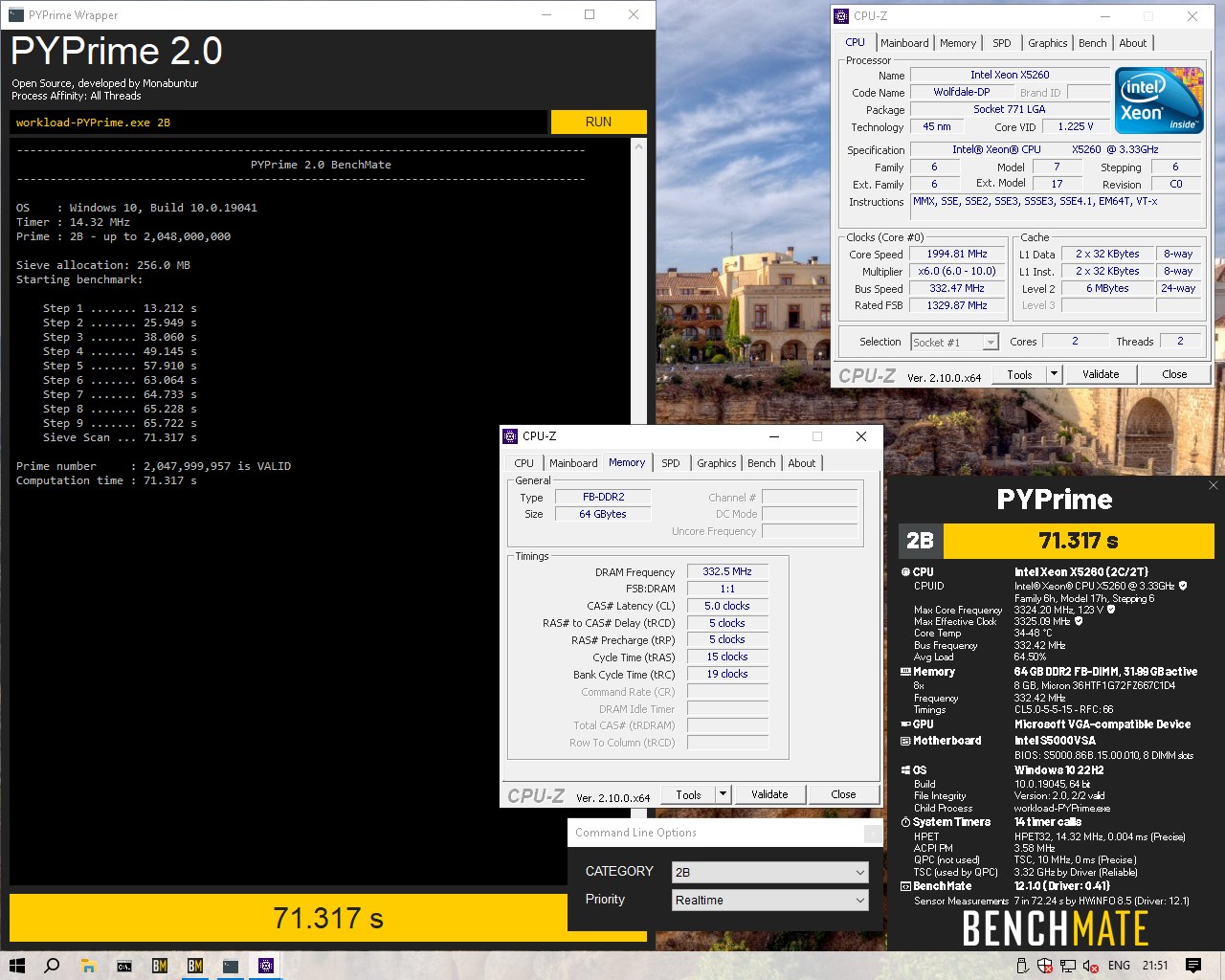The height and width of the screenshot is (980, 1225).
Task: Click PYPrime Wrapper title bar icon
Action: pyautogui.click(x=16, y=15)
